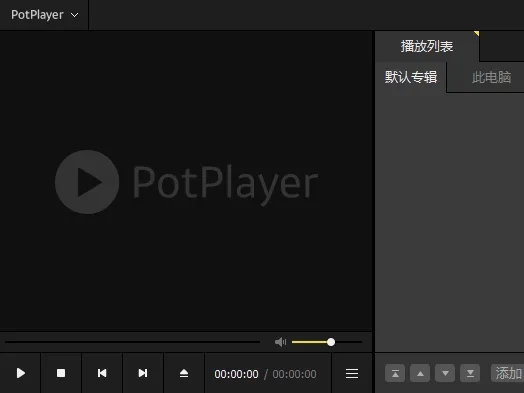Image resolution: width=524 pixels, height=393 pixels.
Task: Move the playlist item to the bottom
Action: [470, 373]
